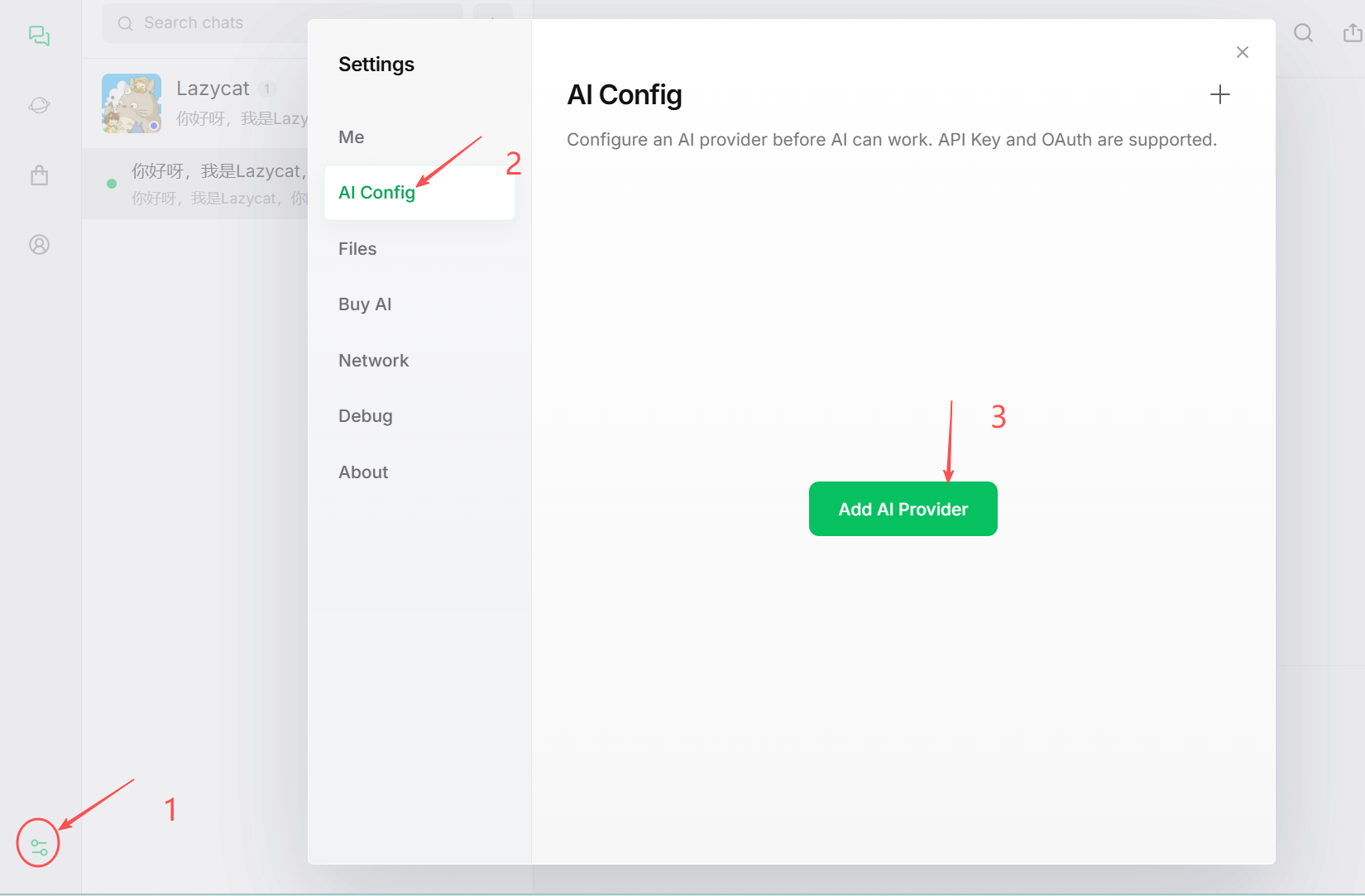The image size is (1365, 896).
Task: Click the magnifier search icon top right
Action: click(1303, 33)
